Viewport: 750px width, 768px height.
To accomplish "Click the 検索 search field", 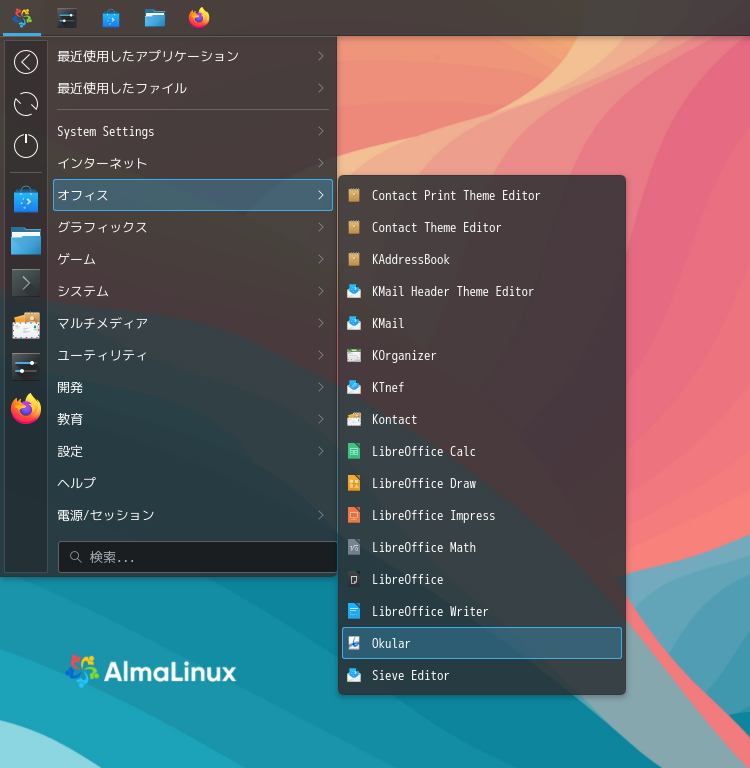I will [x=197, y=557].
